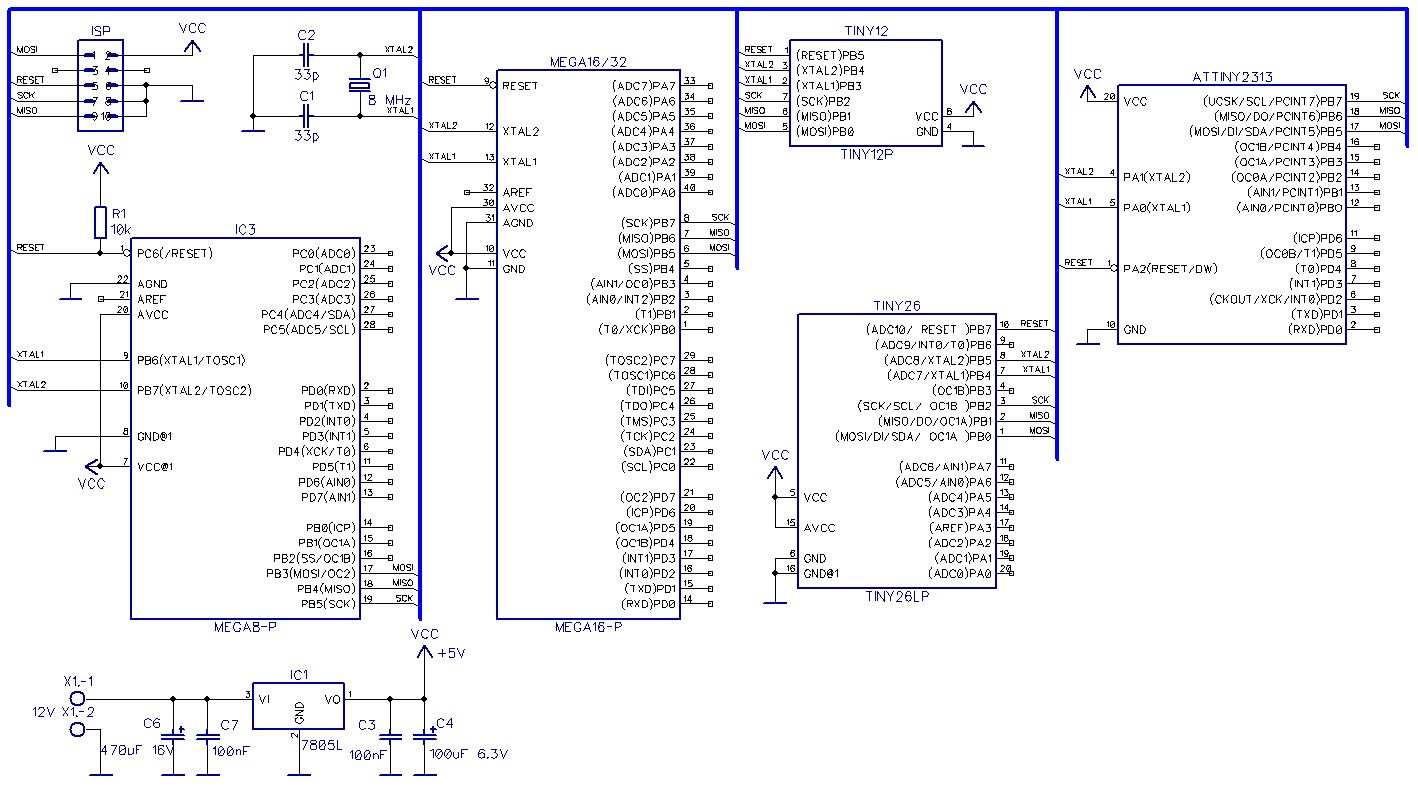
Task: Click the C4 electrolytic capacitor symbol
Action: pos(424,737)
